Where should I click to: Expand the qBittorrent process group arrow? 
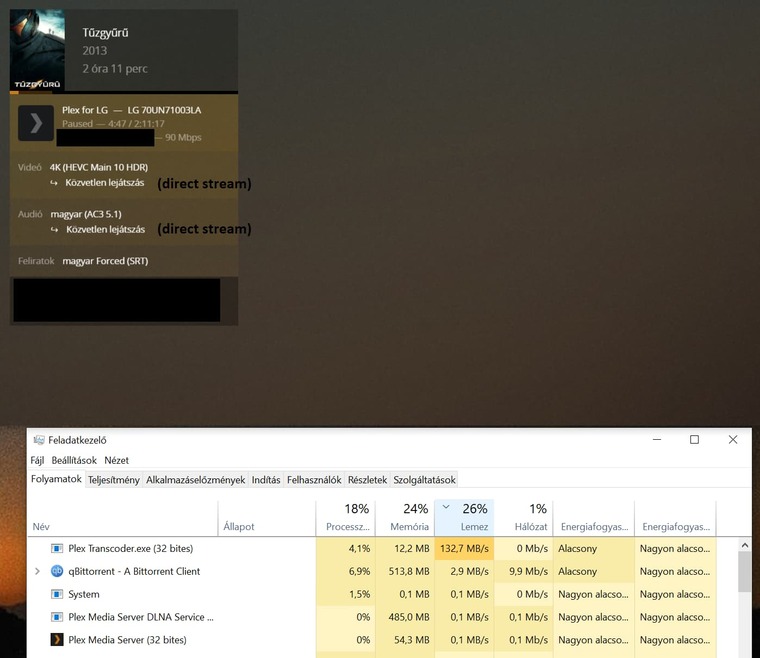click(37, 571)
